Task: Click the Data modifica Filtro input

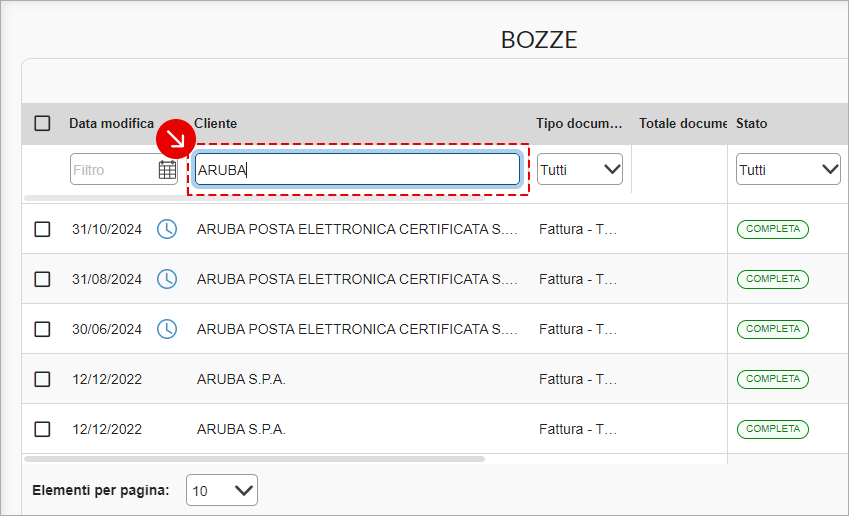Action: click(x=112, y=170)
